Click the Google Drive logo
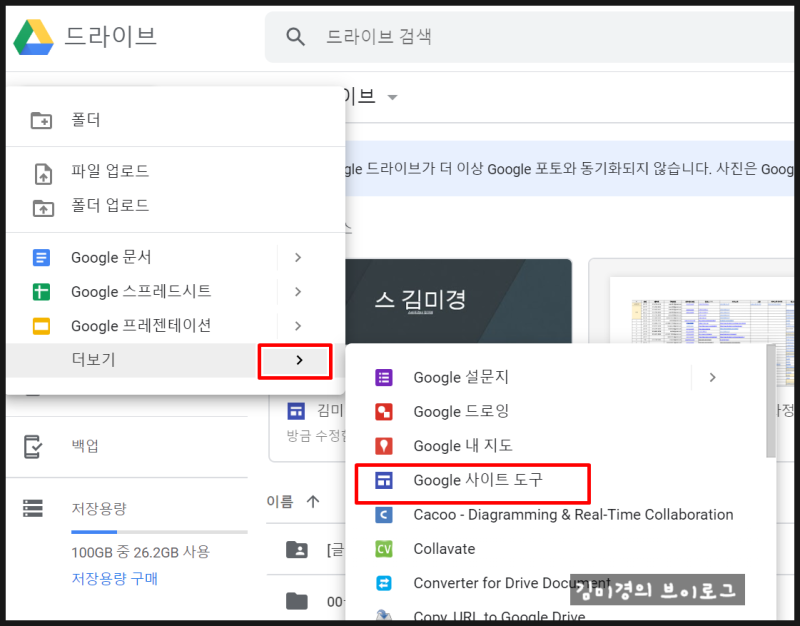The height and width of the screenshot is (626, 800). point(33,37)
